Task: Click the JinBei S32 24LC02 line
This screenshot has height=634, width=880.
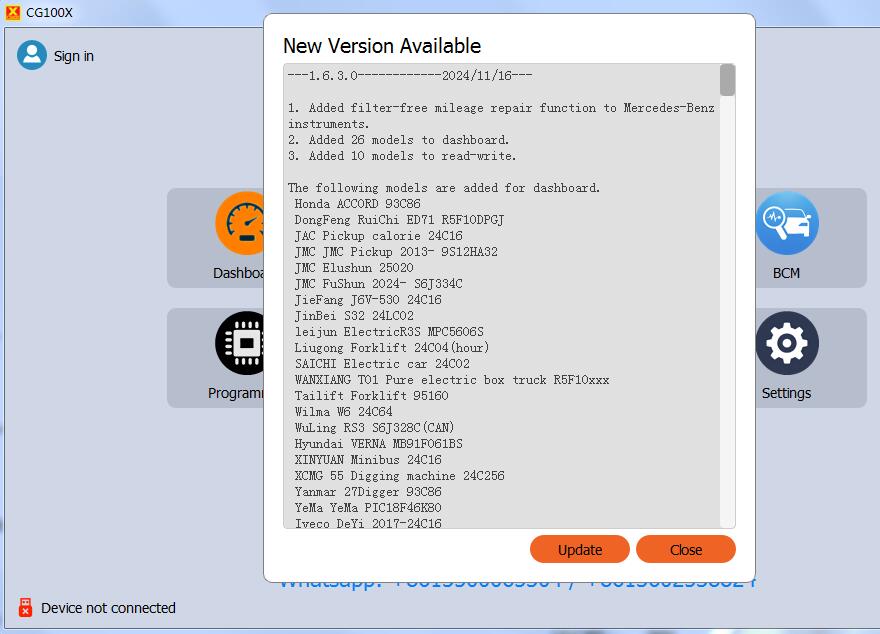Action: tap(354, 316)
